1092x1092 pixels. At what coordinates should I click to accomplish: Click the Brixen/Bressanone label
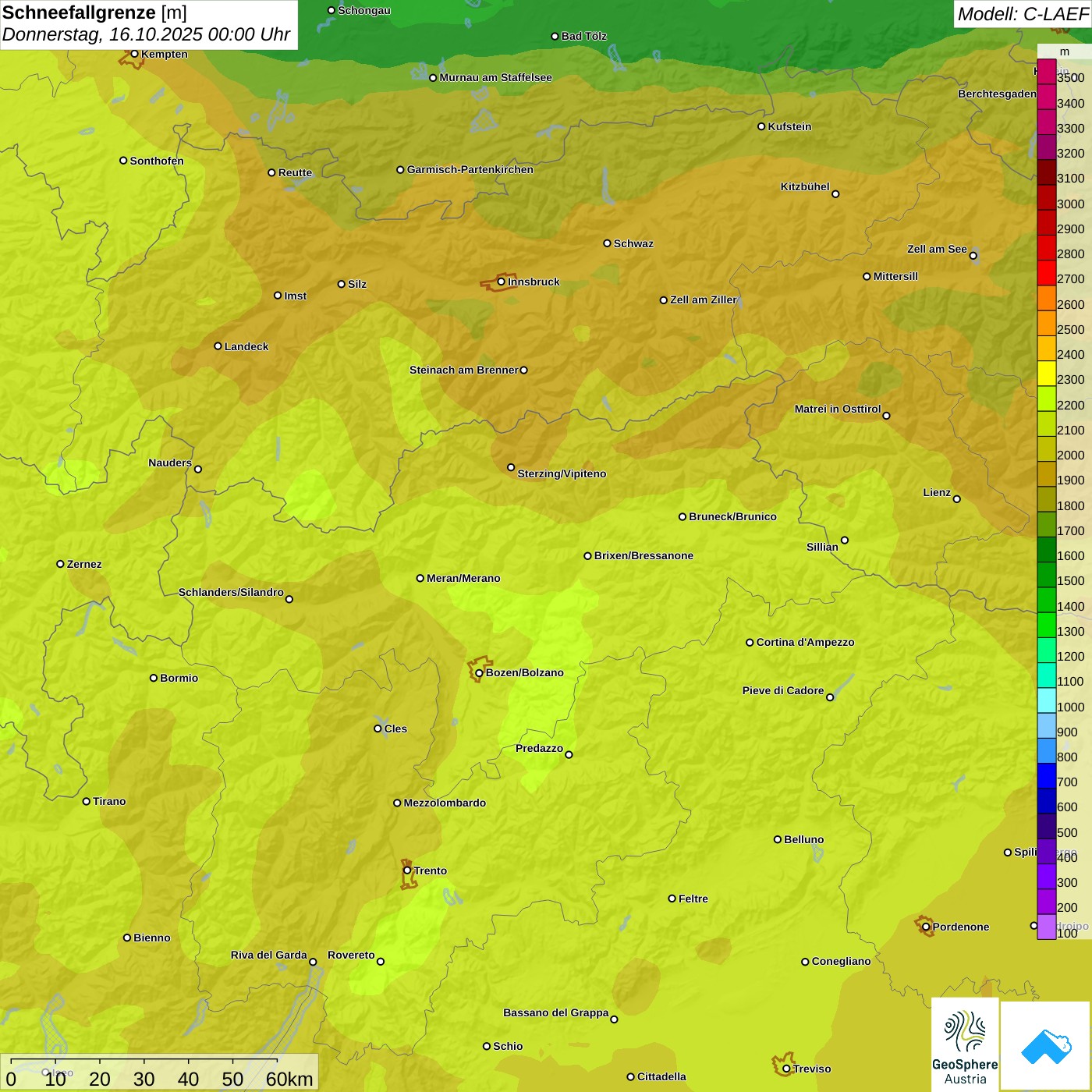(643, 555)
